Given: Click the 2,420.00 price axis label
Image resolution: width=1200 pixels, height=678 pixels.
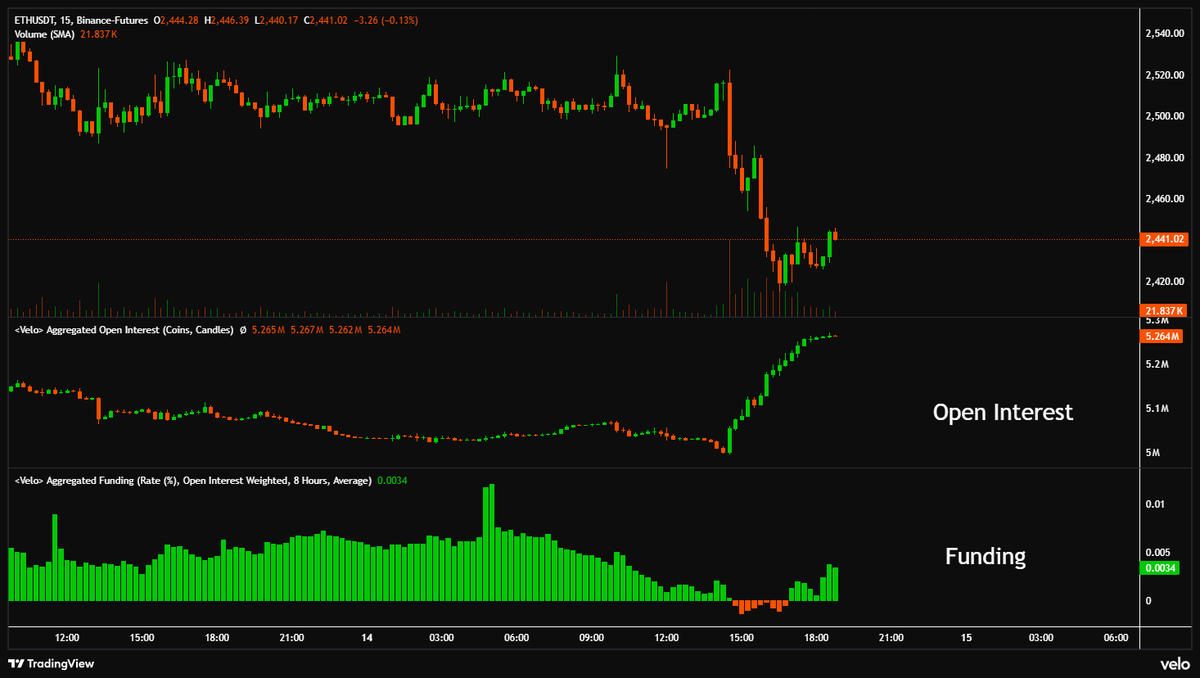Looking at the screenshot, I should pos(1164,281).
